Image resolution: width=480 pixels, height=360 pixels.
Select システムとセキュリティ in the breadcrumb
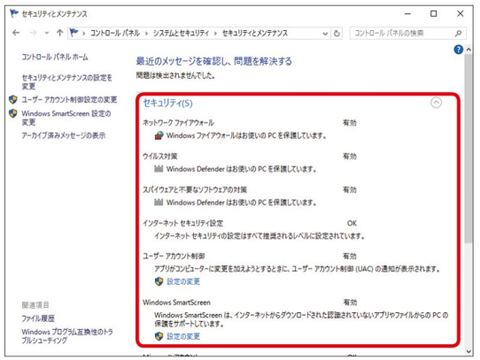[181, 33]
